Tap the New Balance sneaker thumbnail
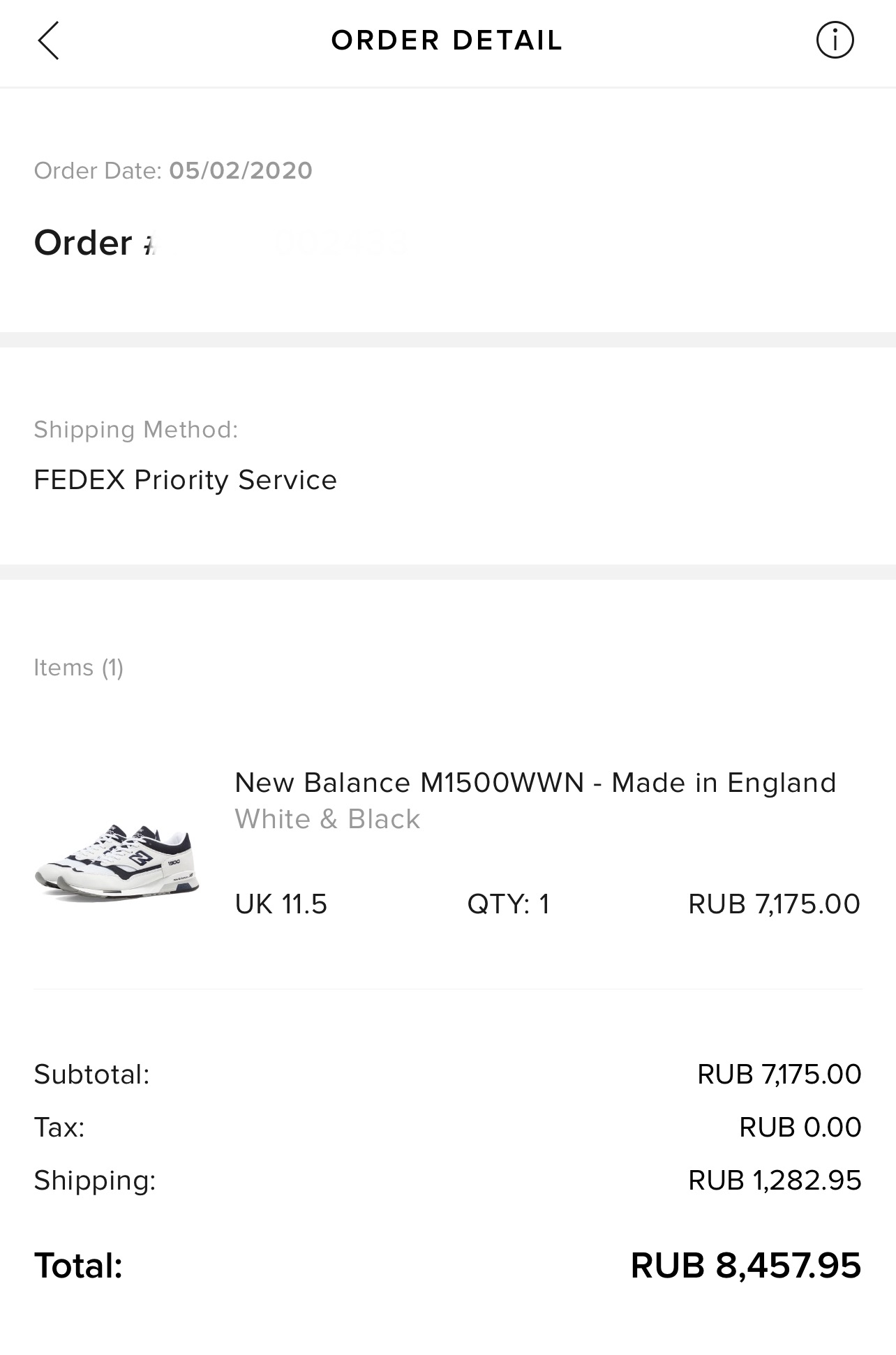This screenshot has width=896, height=1355. click(117, 861)
